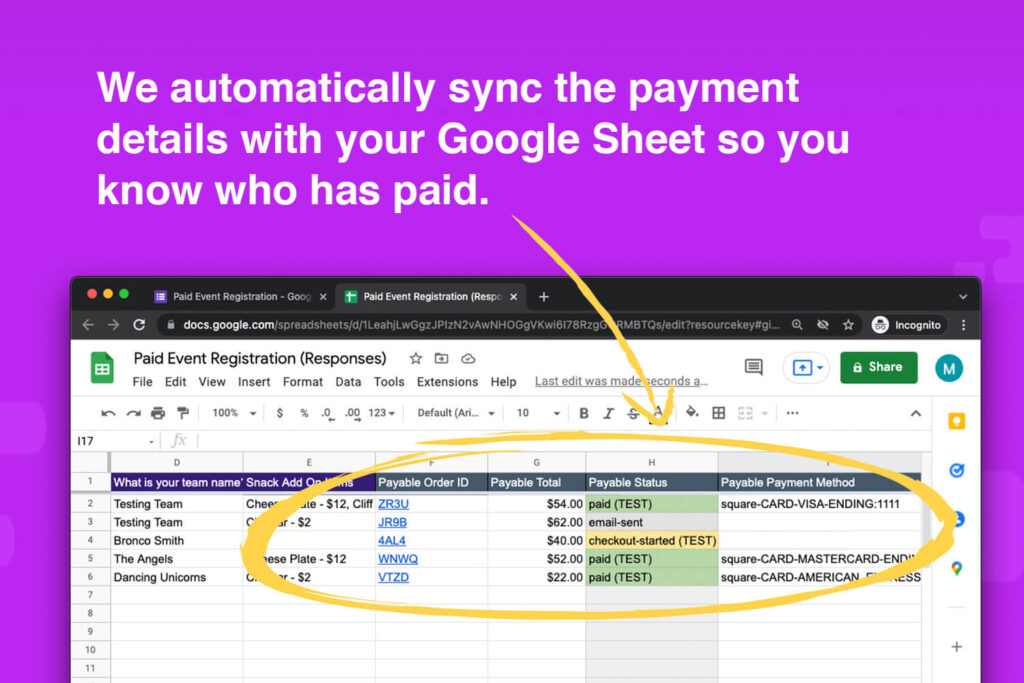Click the Name Box cell reference field

point(108,438)
